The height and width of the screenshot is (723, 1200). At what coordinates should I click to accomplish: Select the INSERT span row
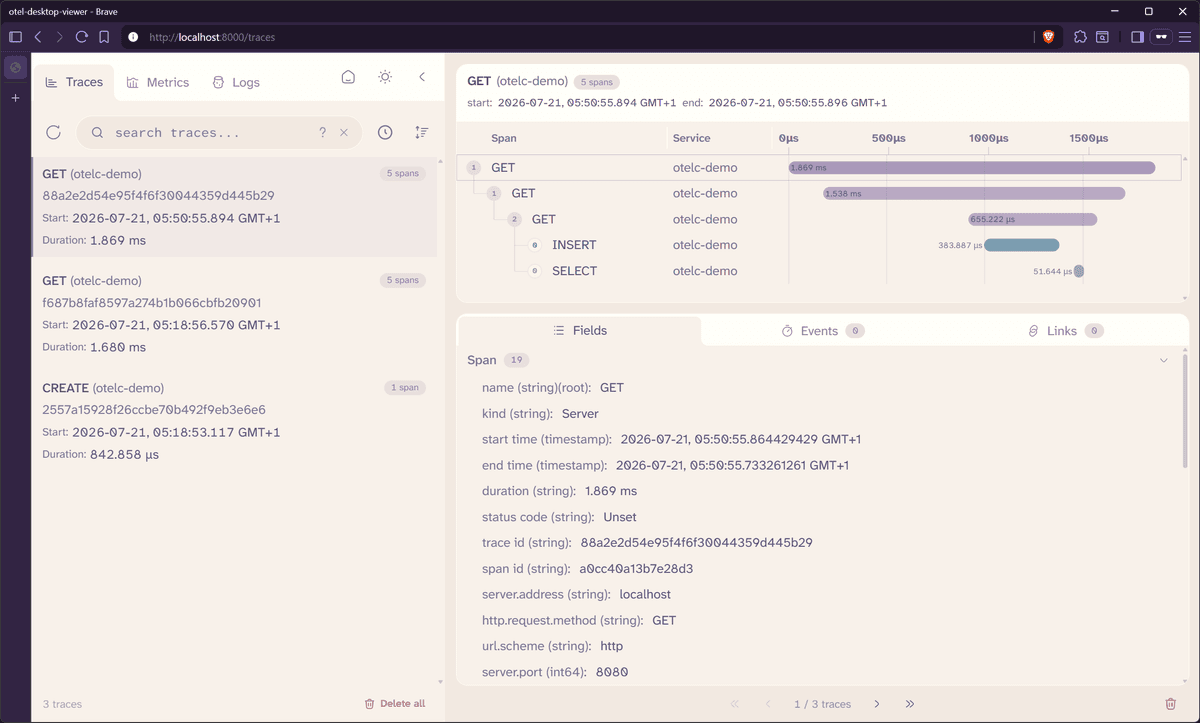click(x=820, y=245)
